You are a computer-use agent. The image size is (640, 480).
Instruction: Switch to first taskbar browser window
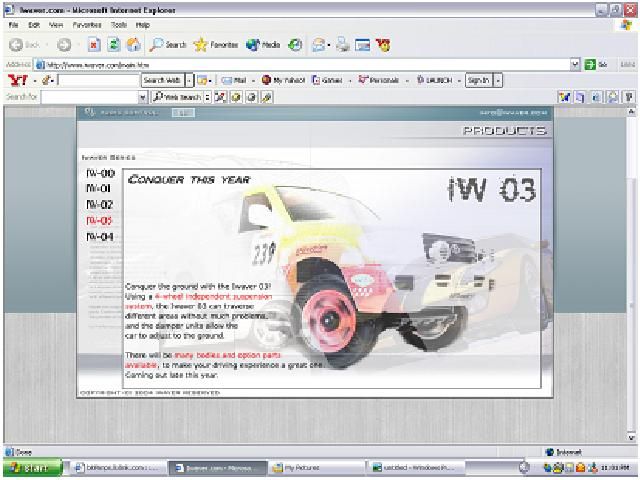120,468
